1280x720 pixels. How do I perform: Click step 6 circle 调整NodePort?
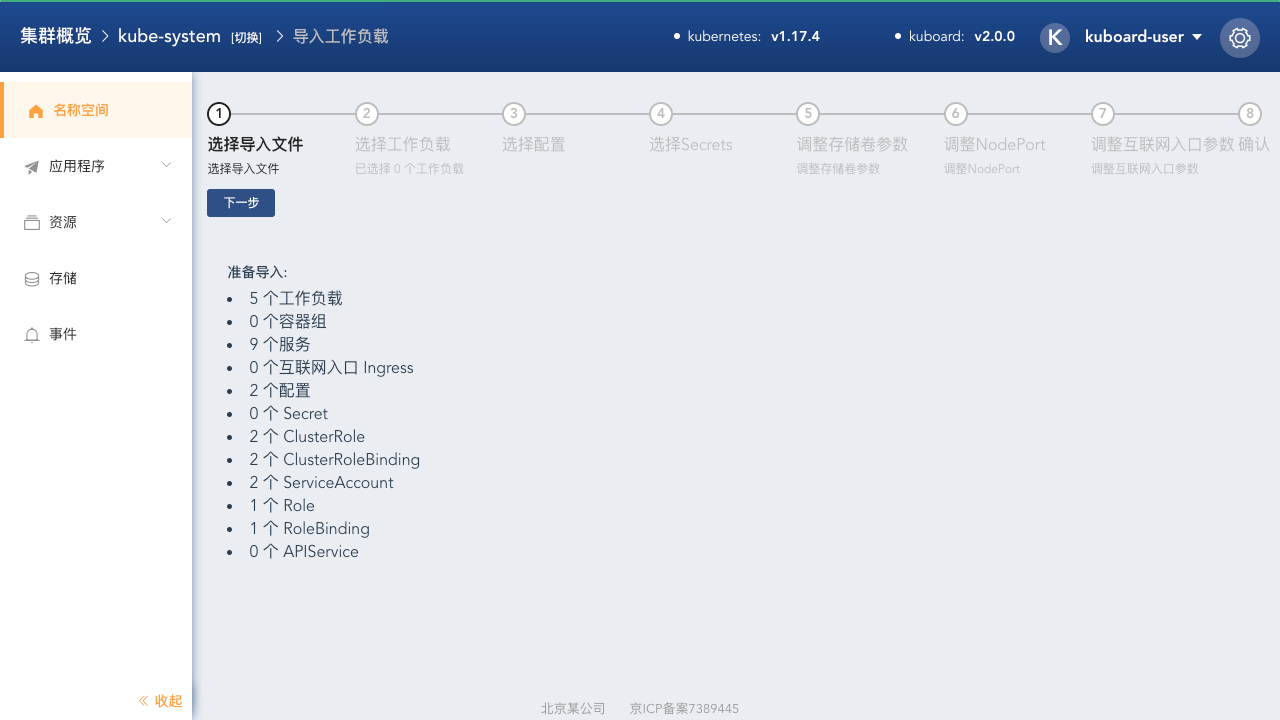click(955, 114)
